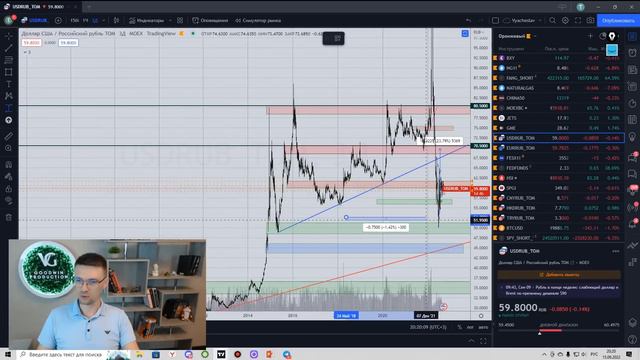The height and width of the screenshot is (360, 640).
Task: Open TradingView app in Windows taskbar
Action: (x=221, y=354)
